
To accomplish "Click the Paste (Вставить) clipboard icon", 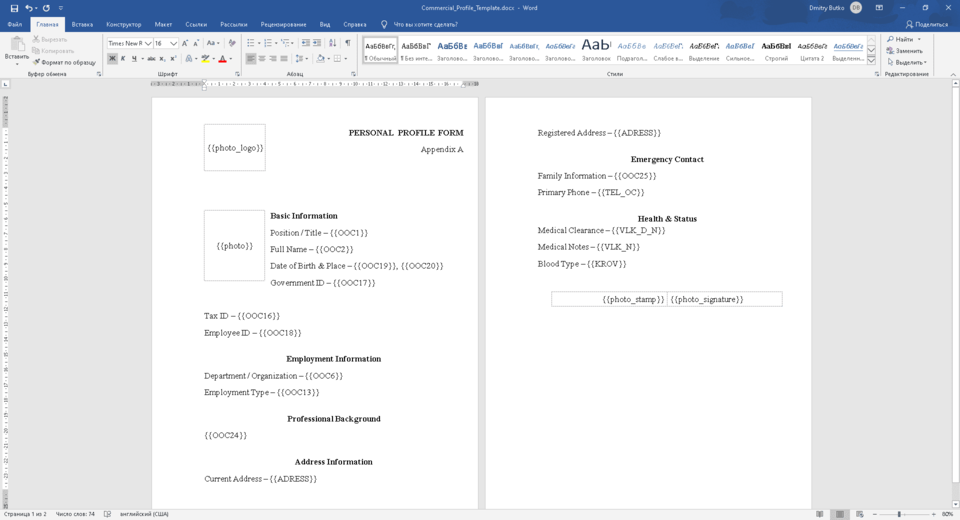I will coord(17,45).
